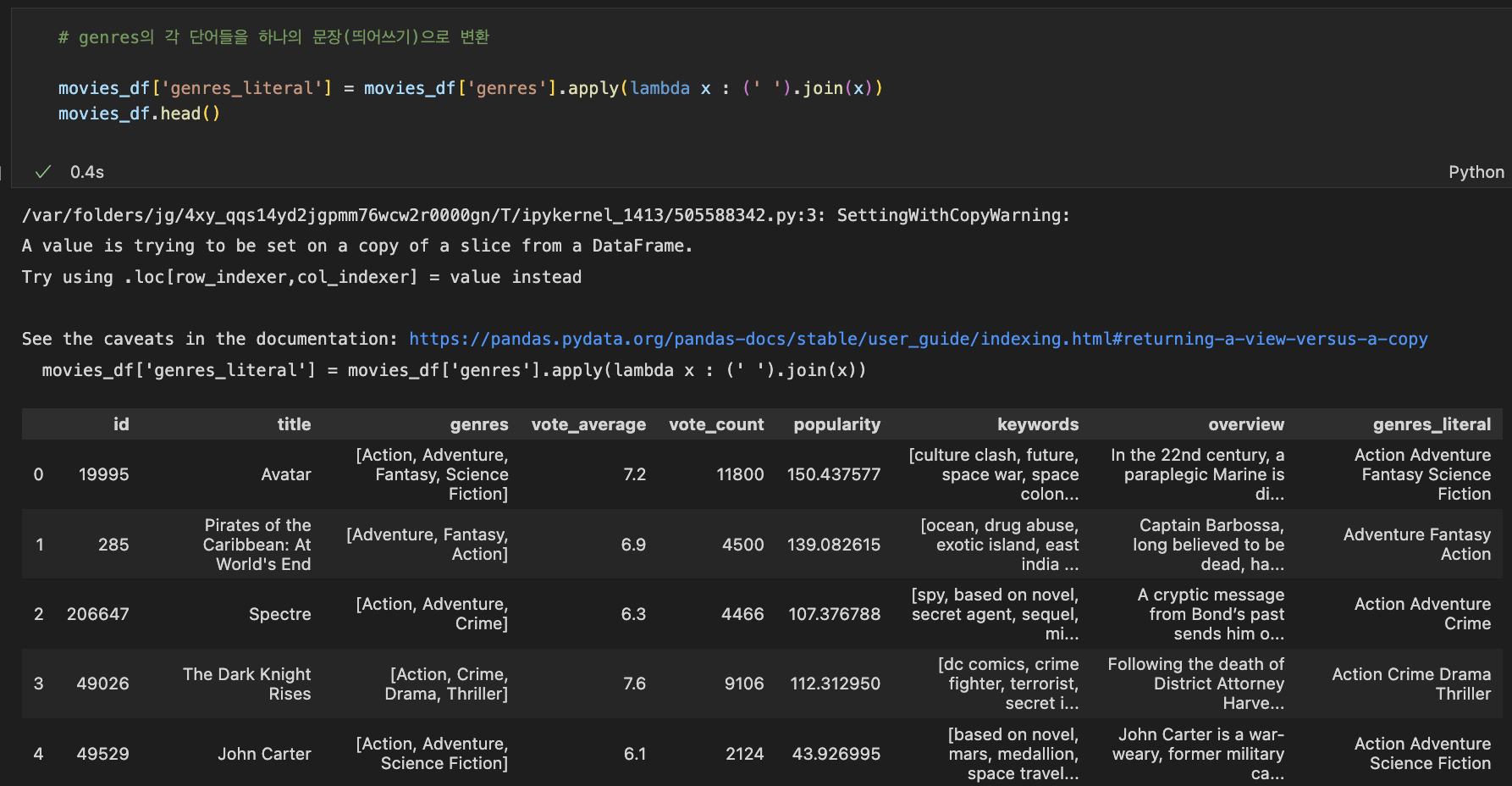Click the 'genres' column header
This screenshot has width=1512, height=786.
(x=479, y=424)
